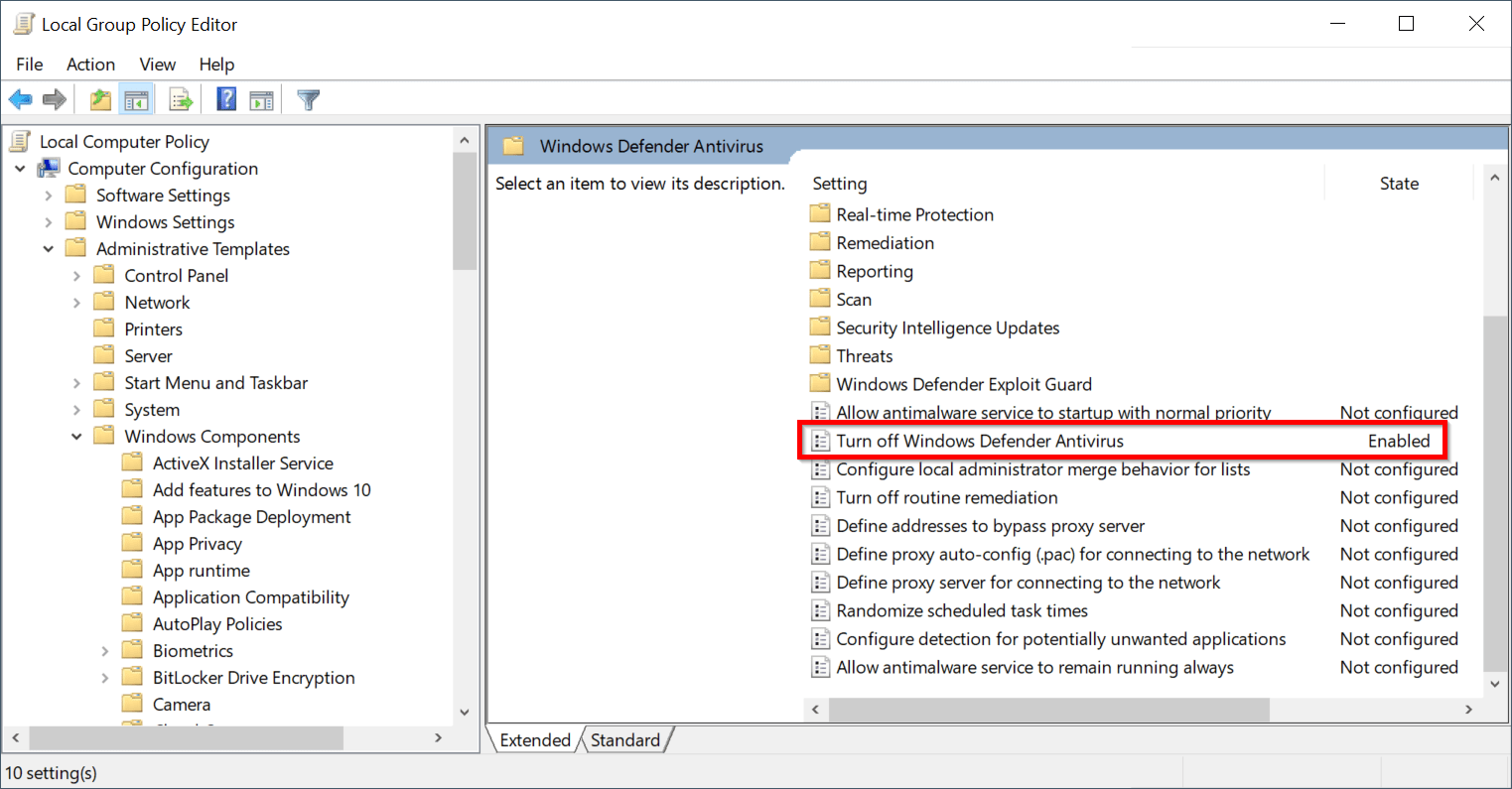The height and width of the screenshot is (789, 1512).
Task: Select the Turn off Windows Defender Antivirus setting
Action: tap(978, 441)
